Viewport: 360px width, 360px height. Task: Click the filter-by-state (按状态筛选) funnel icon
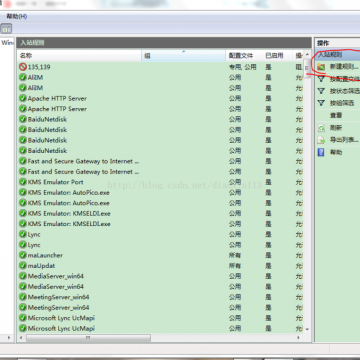coord(321,91)
